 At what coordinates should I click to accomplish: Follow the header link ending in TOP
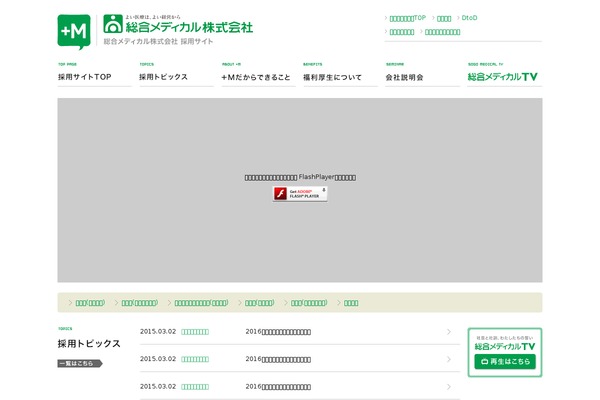408,18
